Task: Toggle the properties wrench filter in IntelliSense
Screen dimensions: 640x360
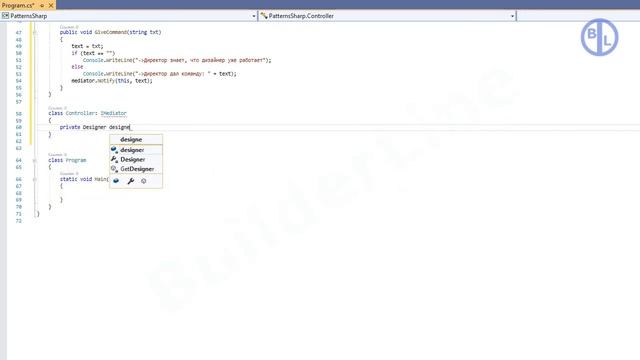Action: coord(131,181)
